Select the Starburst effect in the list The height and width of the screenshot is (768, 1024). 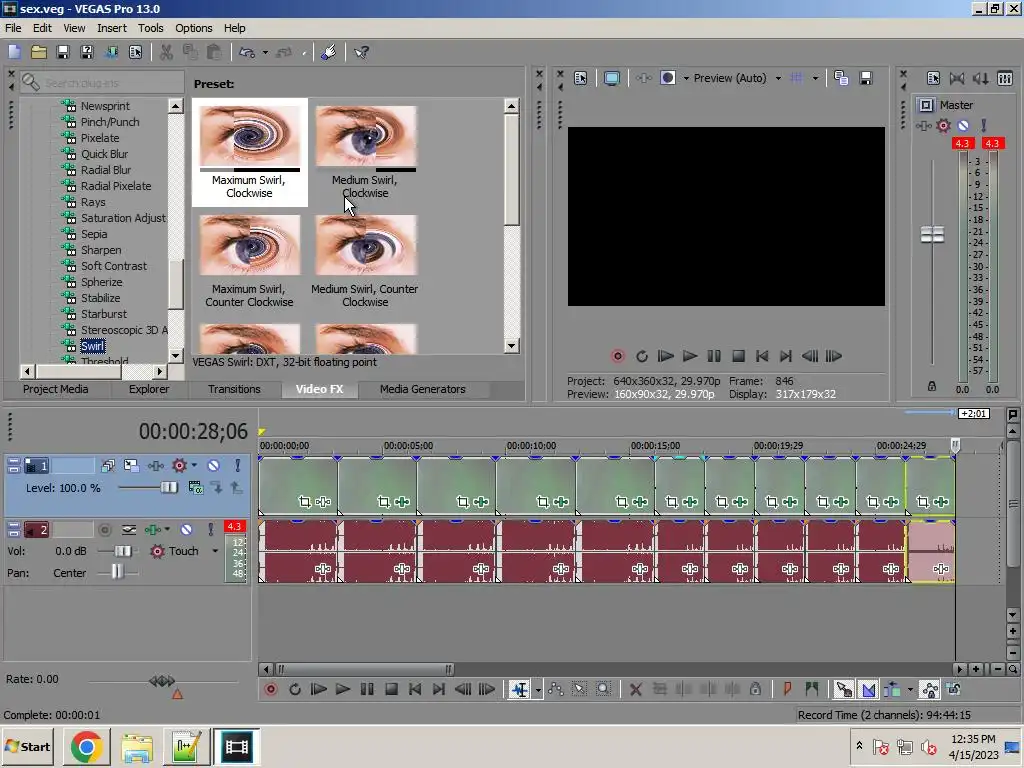pyautogui.click(x=103, y=314)
